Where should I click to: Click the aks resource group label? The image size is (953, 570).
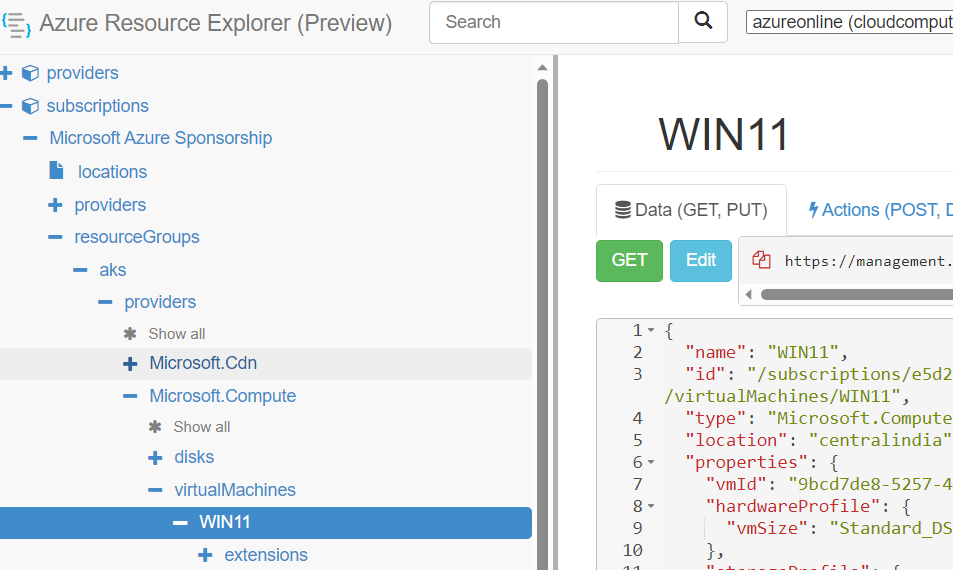(x=112, y=270)
